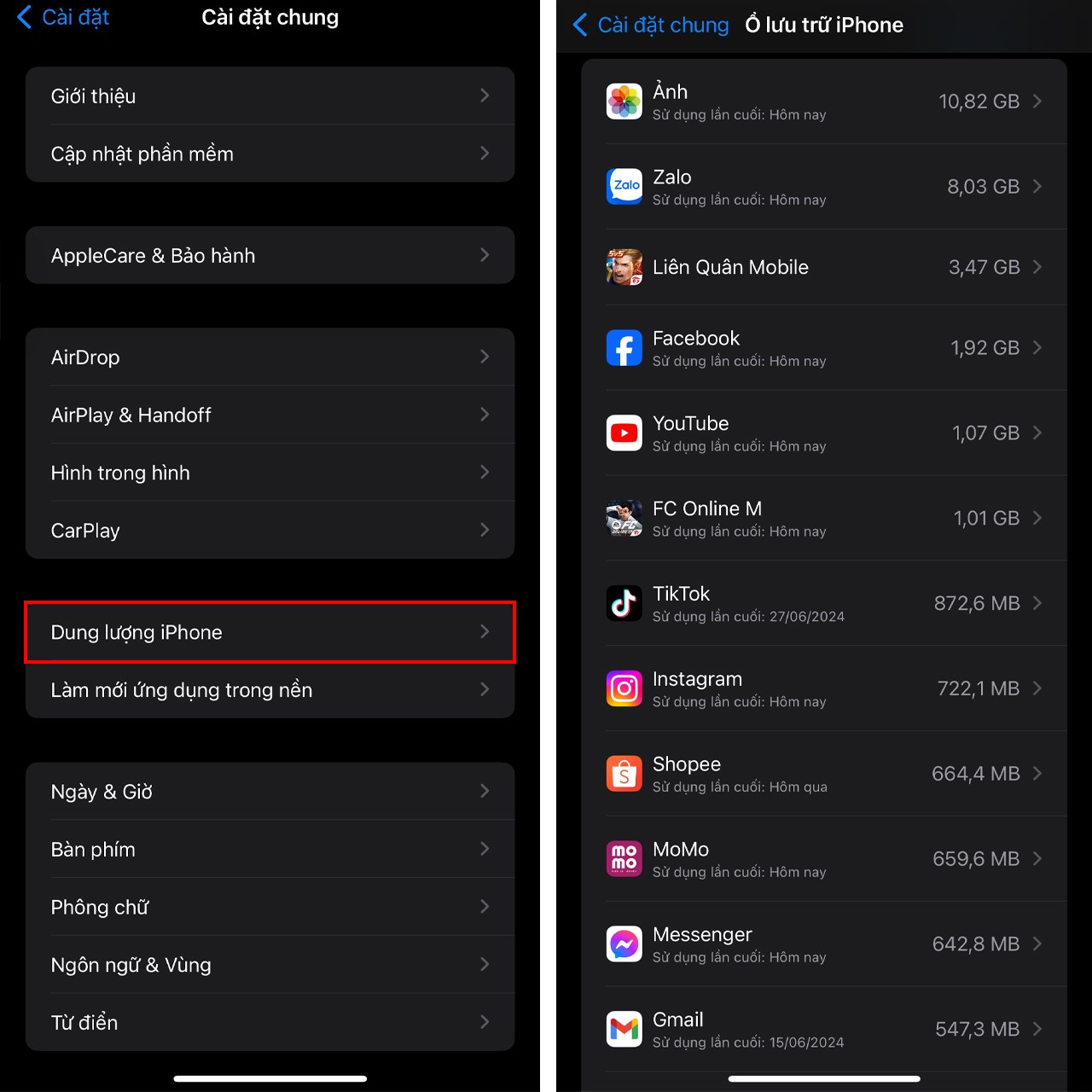Expand the FC Online M row chevron
The width and height of the screenshot is (1092, 1092).
coord(1037,518)
